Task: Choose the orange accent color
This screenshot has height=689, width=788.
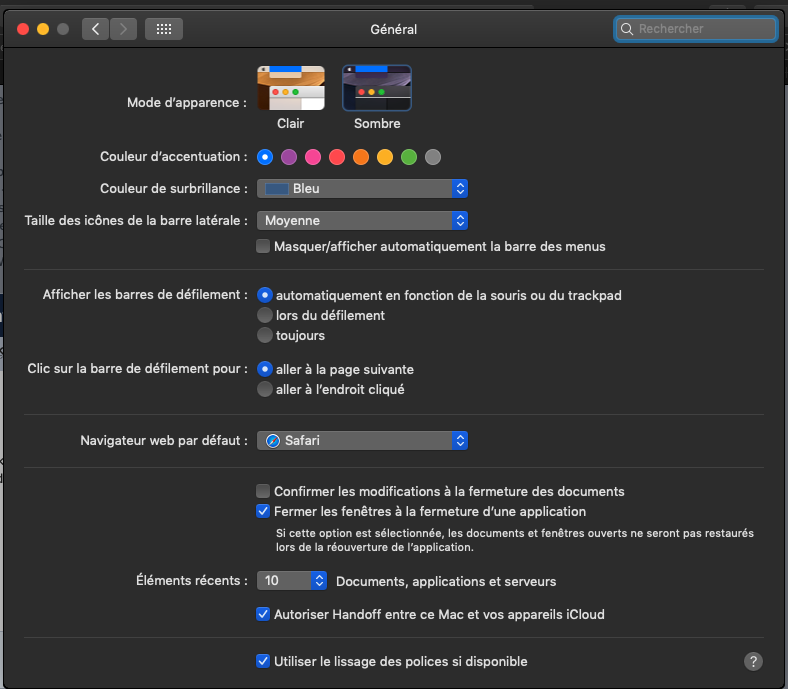Action: (x=361, y=157)
